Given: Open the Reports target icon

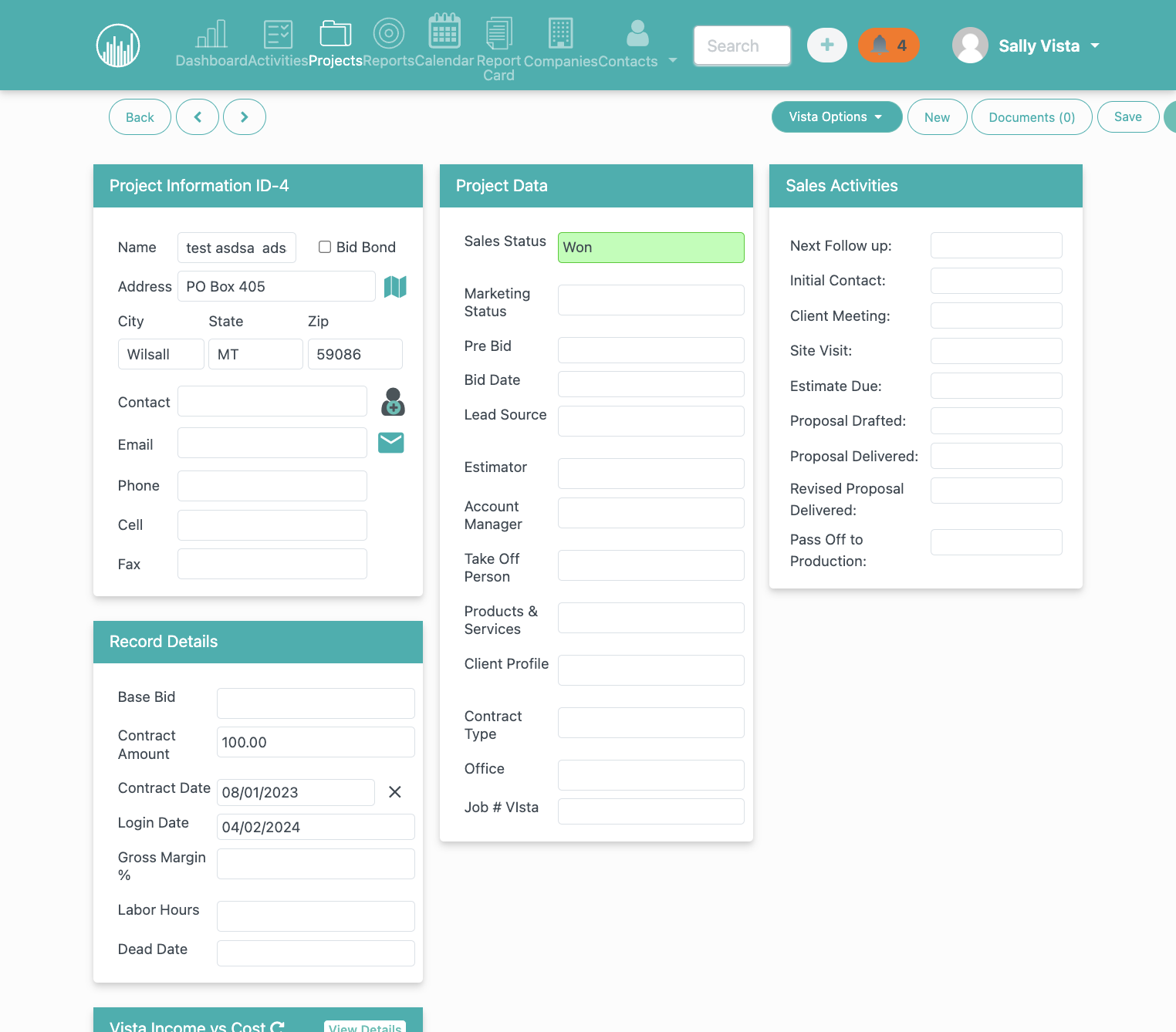Looking at the screenshot, I should click(x=389, y=33).
